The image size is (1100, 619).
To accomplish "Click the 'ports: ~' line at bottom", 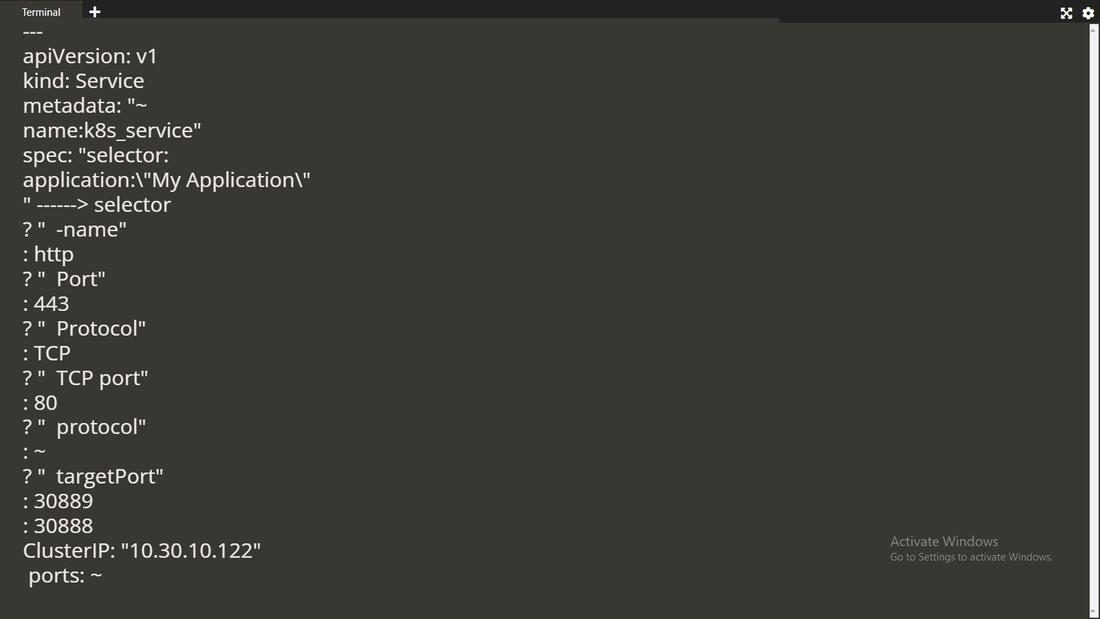I will 65,575.
